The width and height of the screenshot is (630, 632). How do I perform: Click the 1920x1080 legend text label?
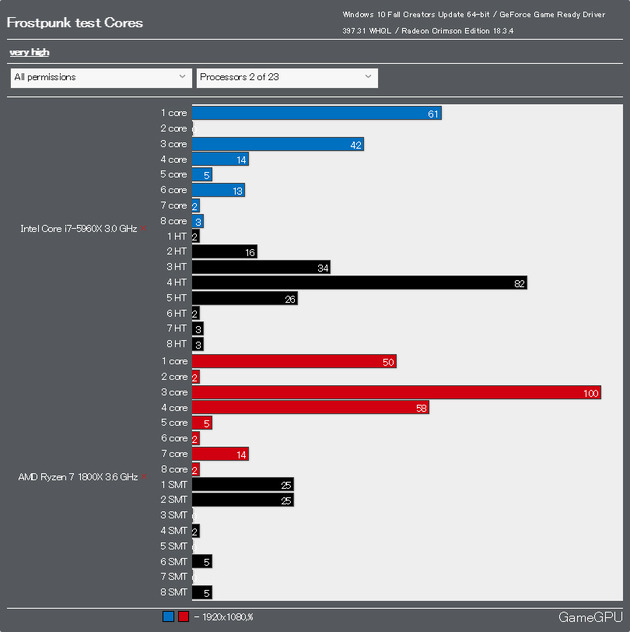click(224, 617)
